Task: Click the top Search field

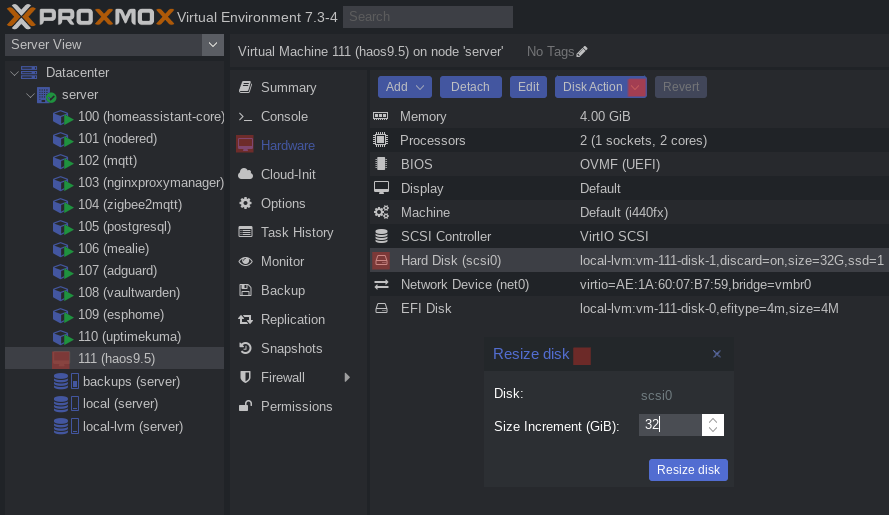Action: point(427,17)
